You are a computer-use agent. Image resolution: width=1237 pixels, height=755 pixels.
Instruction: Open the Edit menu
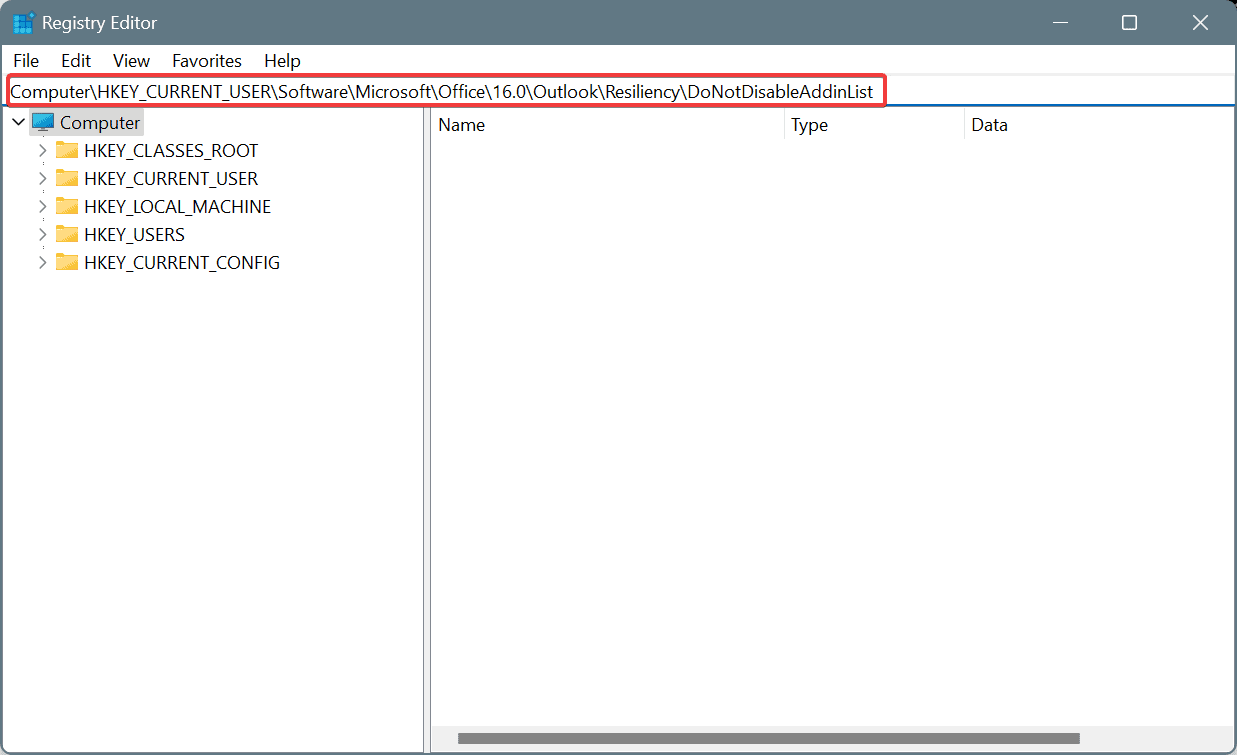click(x=76, y=61)
